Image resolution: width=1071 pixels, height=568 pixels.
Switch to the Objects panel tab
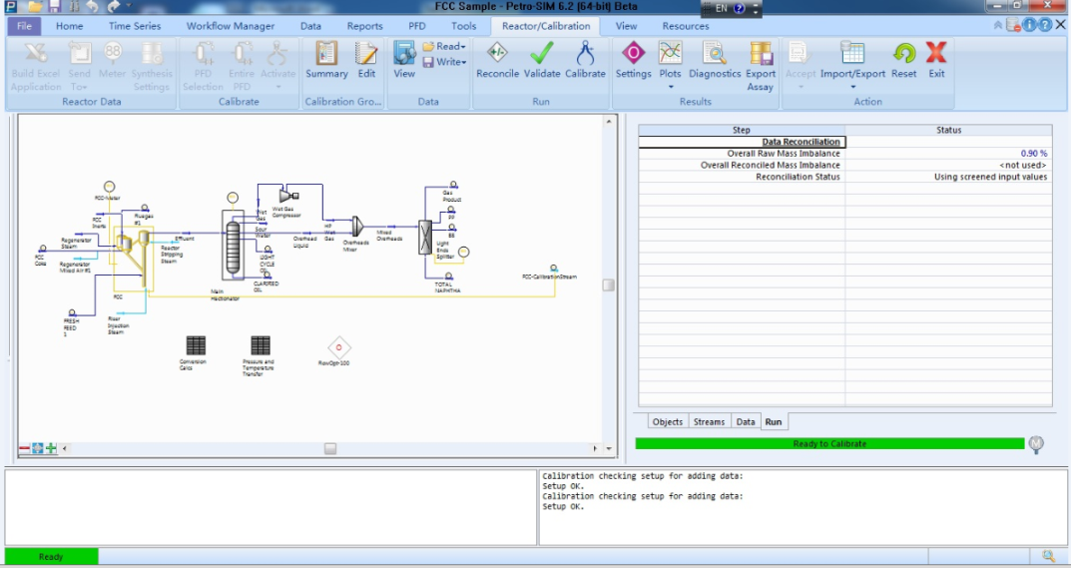[x=667, y=422]
